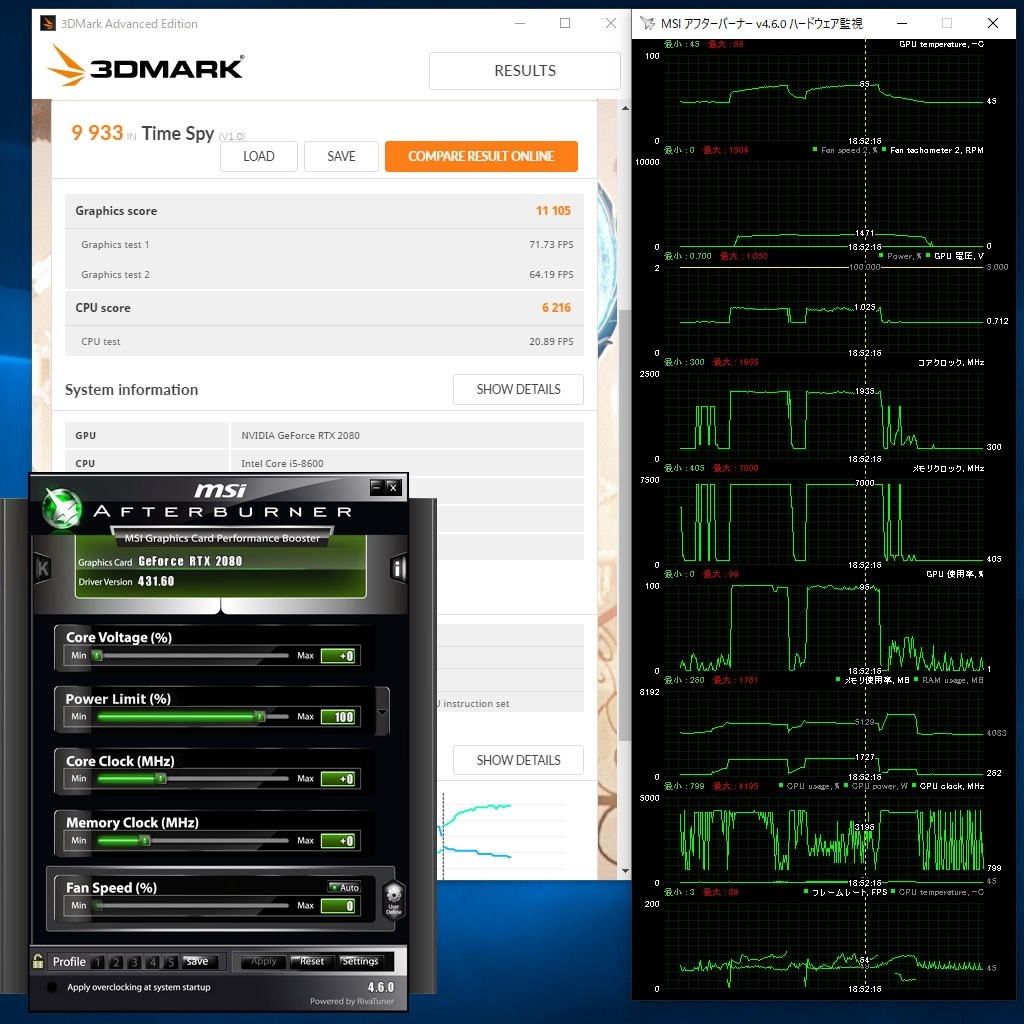Click the Core Voltage slider handle

click(x=97, y=655)
